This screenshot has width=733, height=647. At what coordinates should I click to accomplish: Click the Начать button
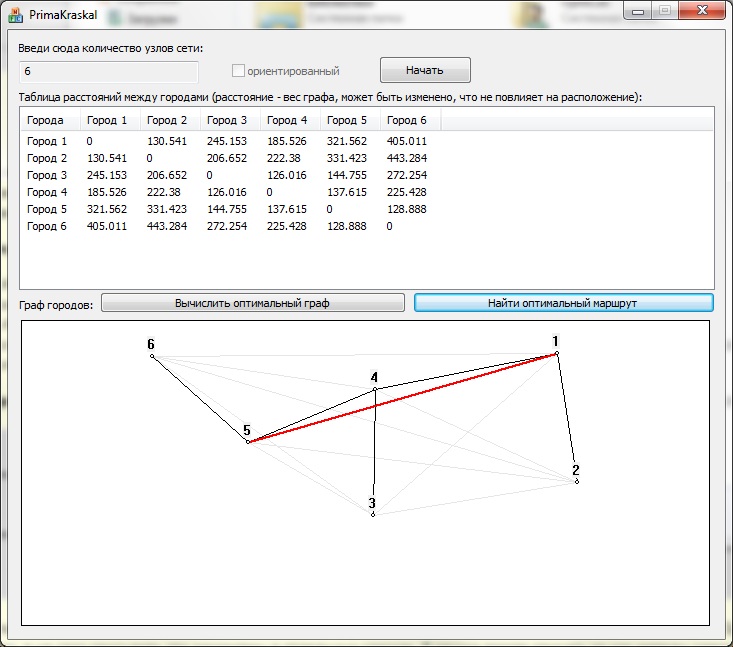425,70
